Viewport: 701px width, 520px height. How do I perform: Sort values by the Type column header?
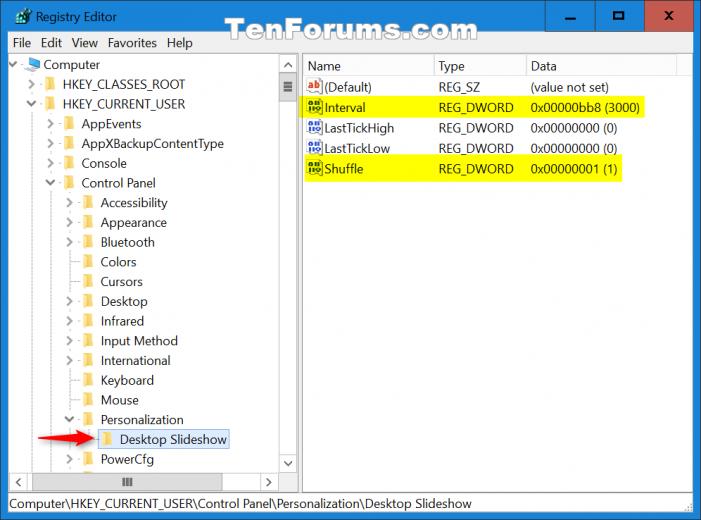[480, 66]
